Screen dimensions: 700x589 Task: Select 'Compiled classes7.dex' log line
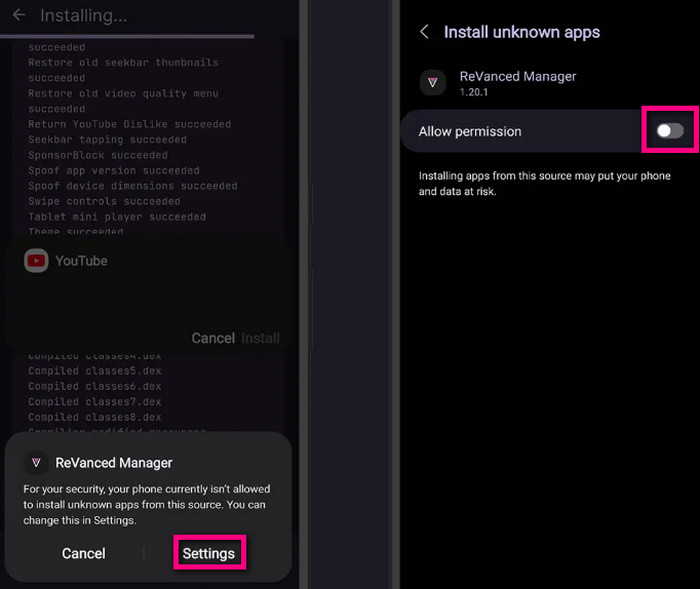point(95,402)
